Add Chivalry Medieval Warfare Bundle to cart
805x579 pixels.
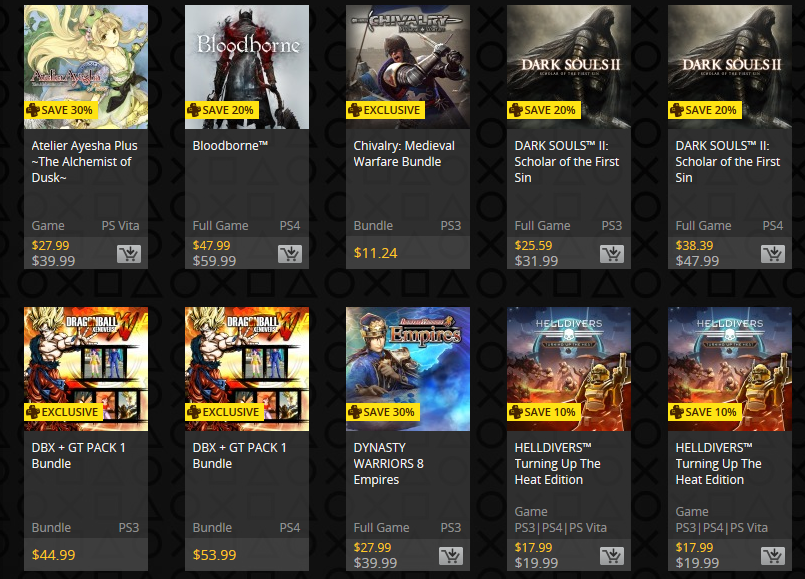(x=450, y=254)
